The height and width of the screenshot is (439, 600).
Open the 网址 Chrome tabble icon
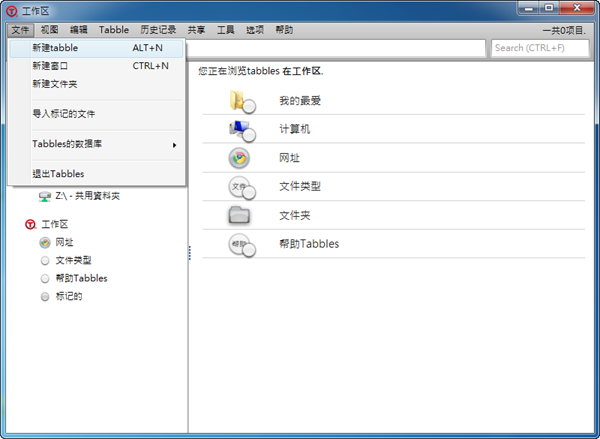(240, 158)
